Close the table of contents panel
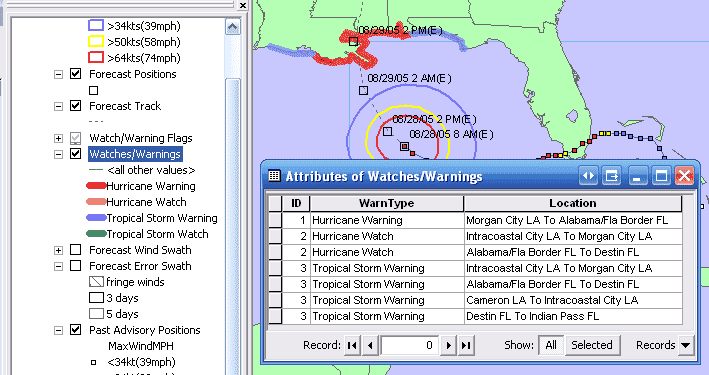The image size is (709, 375). (x=243, y=5)
